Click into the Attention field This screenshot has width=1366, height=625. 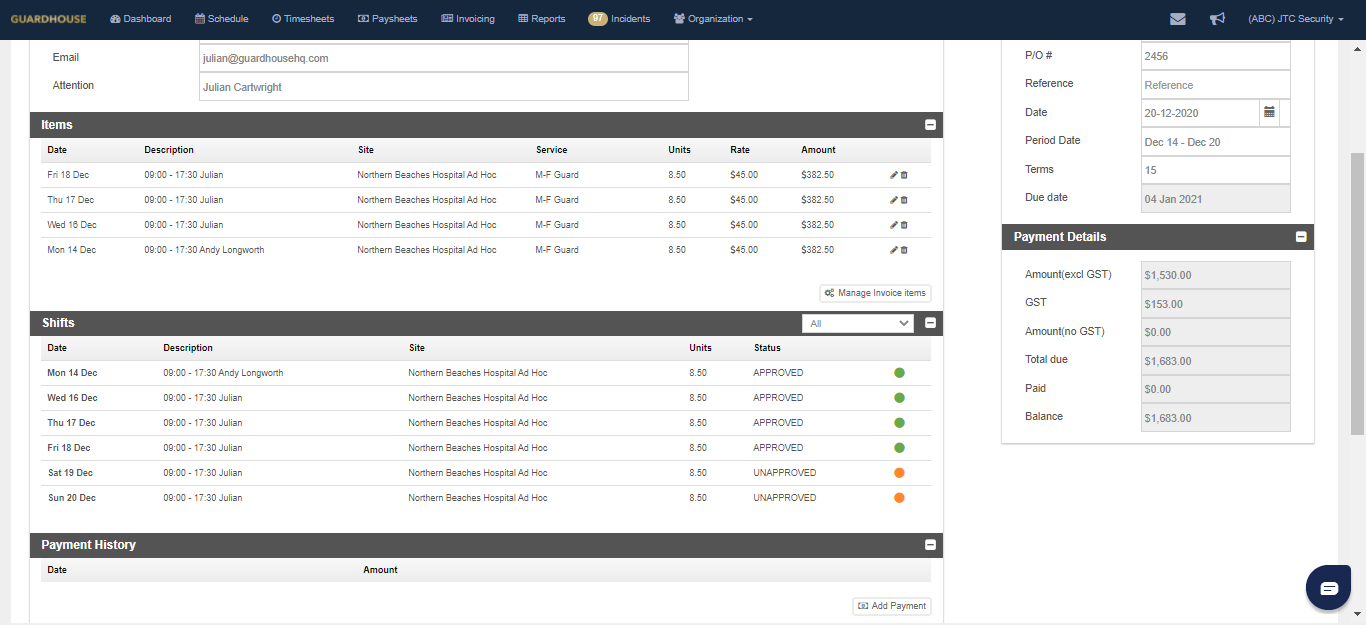[444, 87]
